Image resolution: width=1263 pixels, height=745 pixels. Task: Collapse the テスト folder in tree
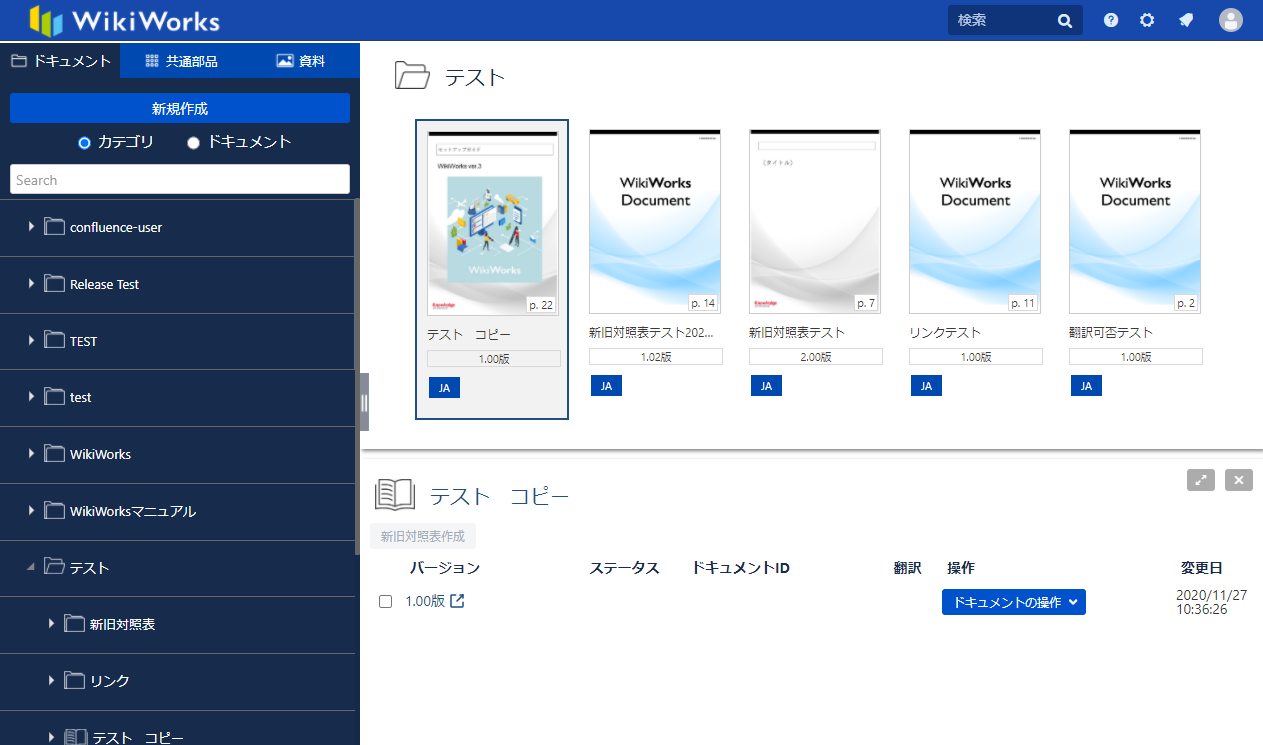pos(31,568)
